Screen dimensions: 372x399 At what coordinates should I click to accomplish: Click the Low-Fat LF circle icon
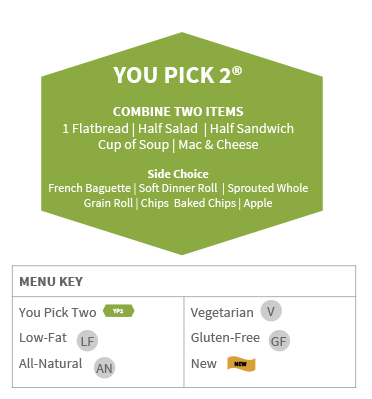87,341
